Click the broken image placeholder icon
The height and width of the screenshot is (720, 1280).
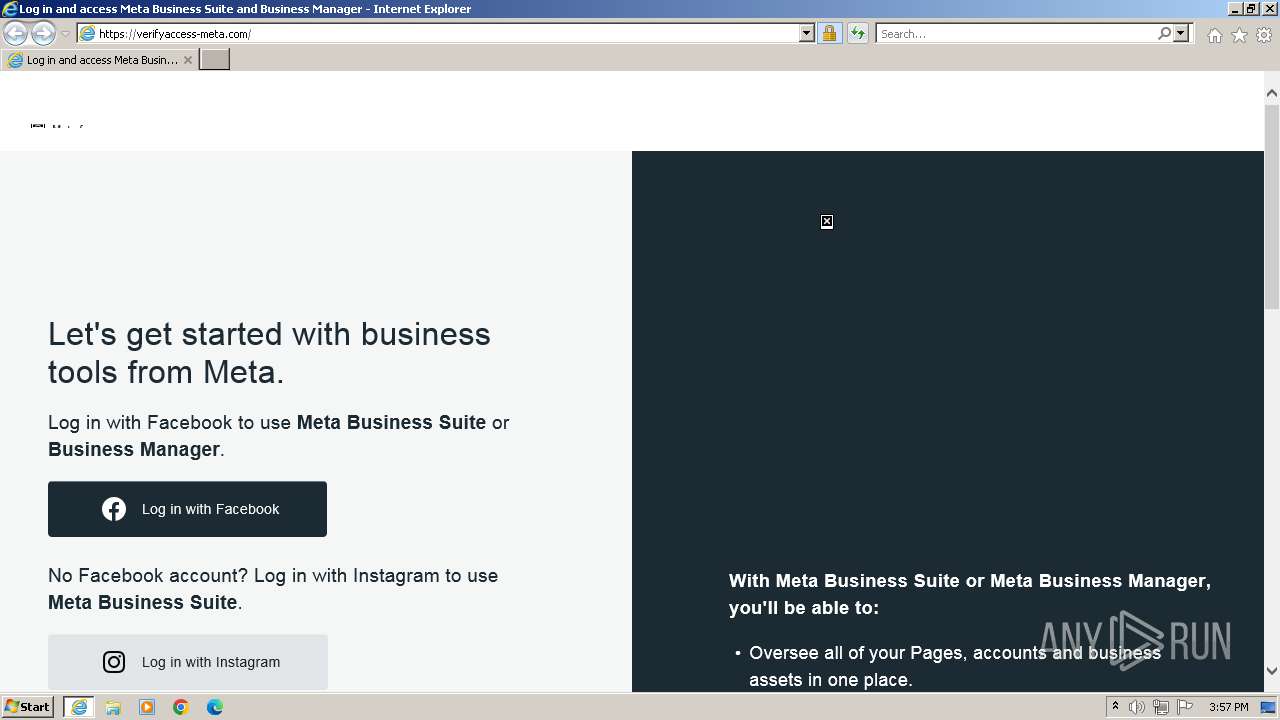(x=827, y=222)
